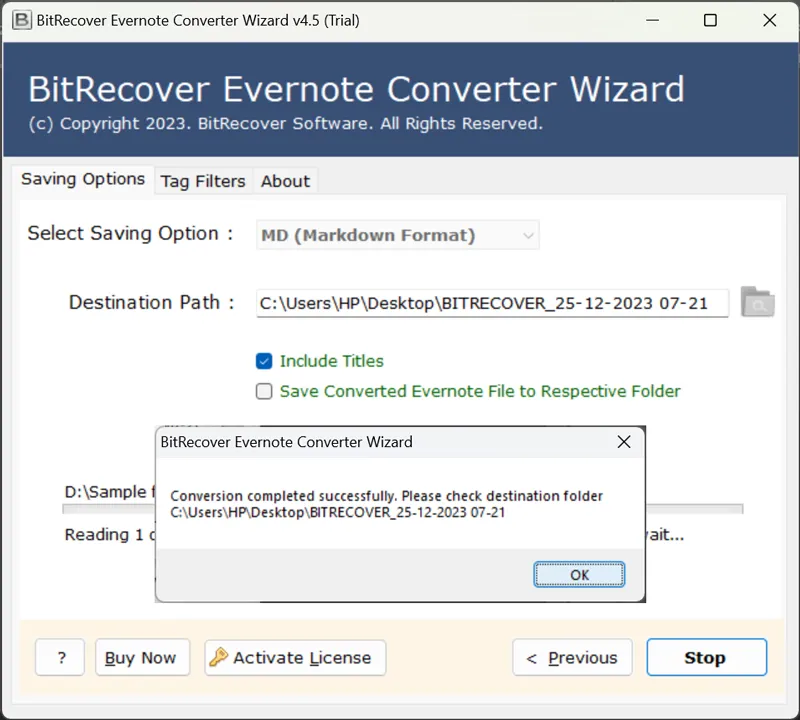
Task: Switch to the Tag Filters tab
Action: coord(203,181)
